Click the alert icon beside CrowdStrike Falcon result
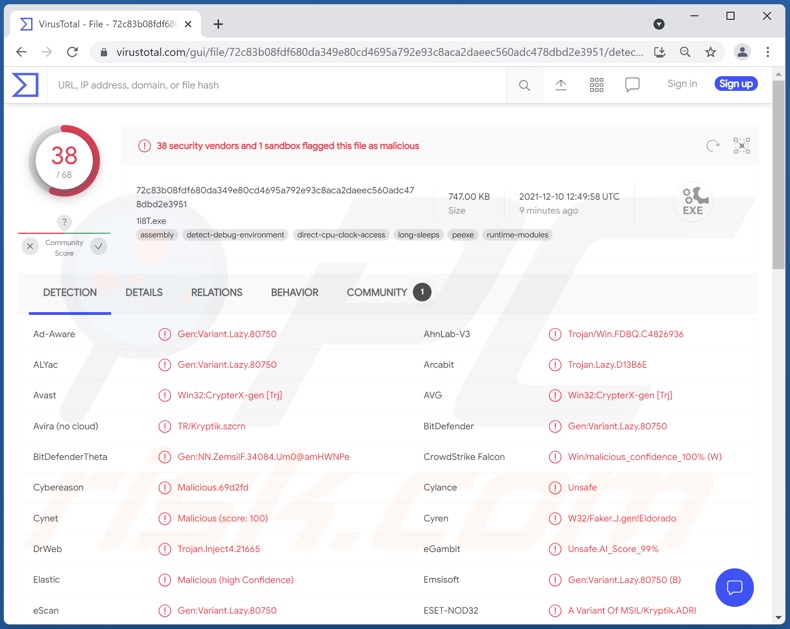Image resolution: width=790 pixels, height=629 pixels. [x=555, y=457]
